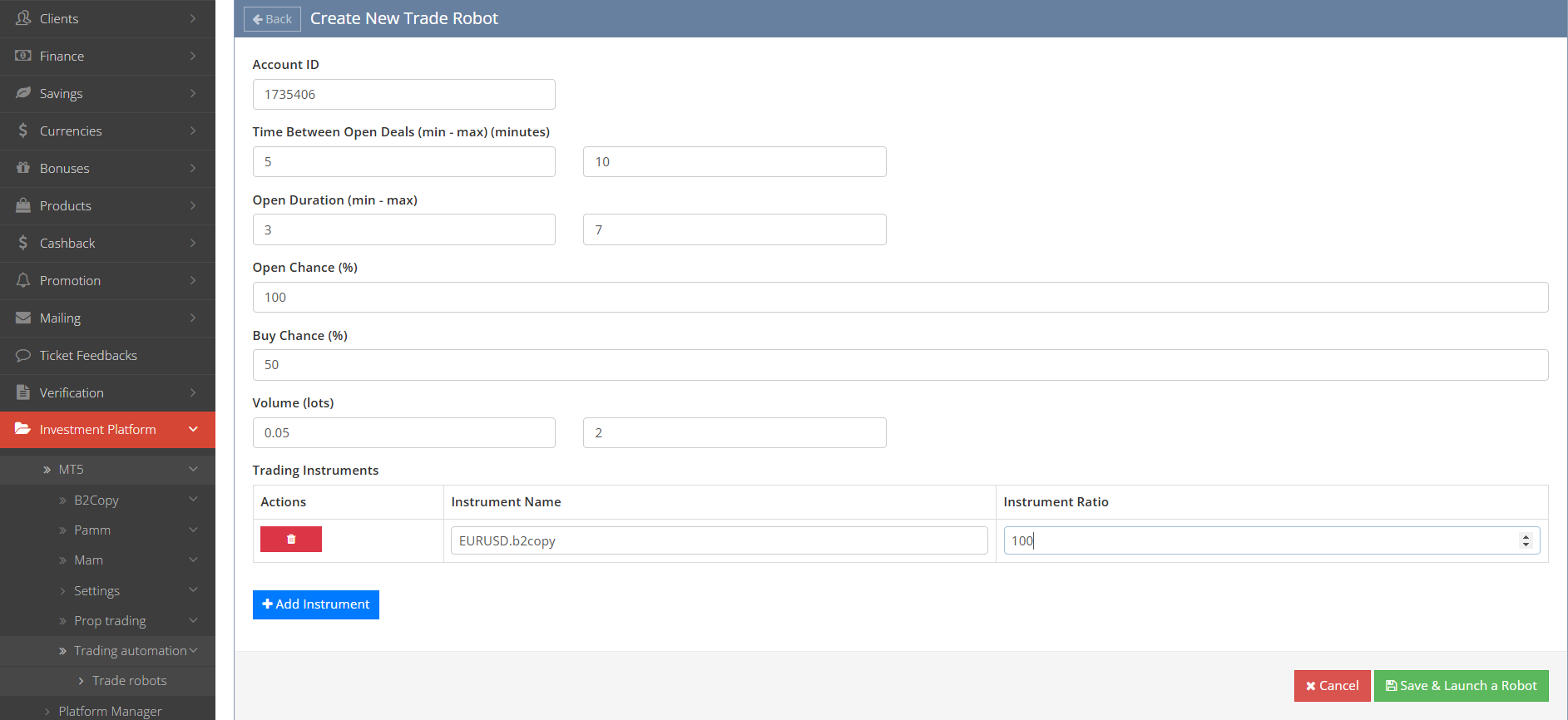This screenshot has width=1568, height=720.
Task: Go back using the Back button
Action: click(272, 19)
